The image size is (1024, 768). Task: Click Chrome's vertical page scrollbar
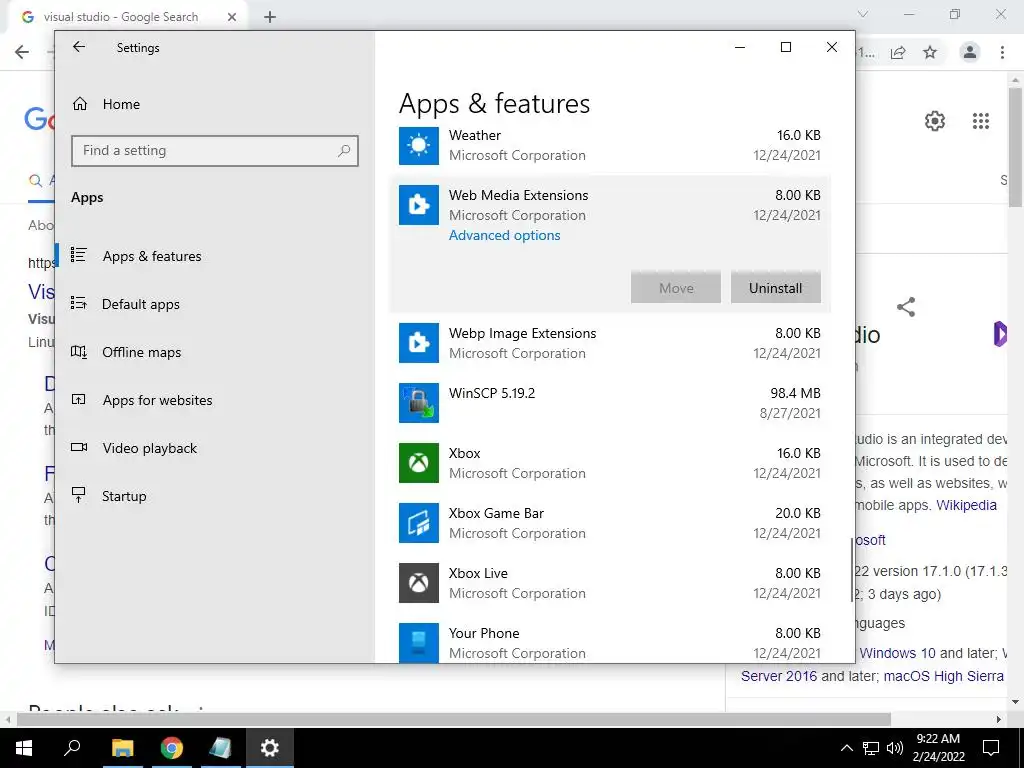[x=1016, y=150]
